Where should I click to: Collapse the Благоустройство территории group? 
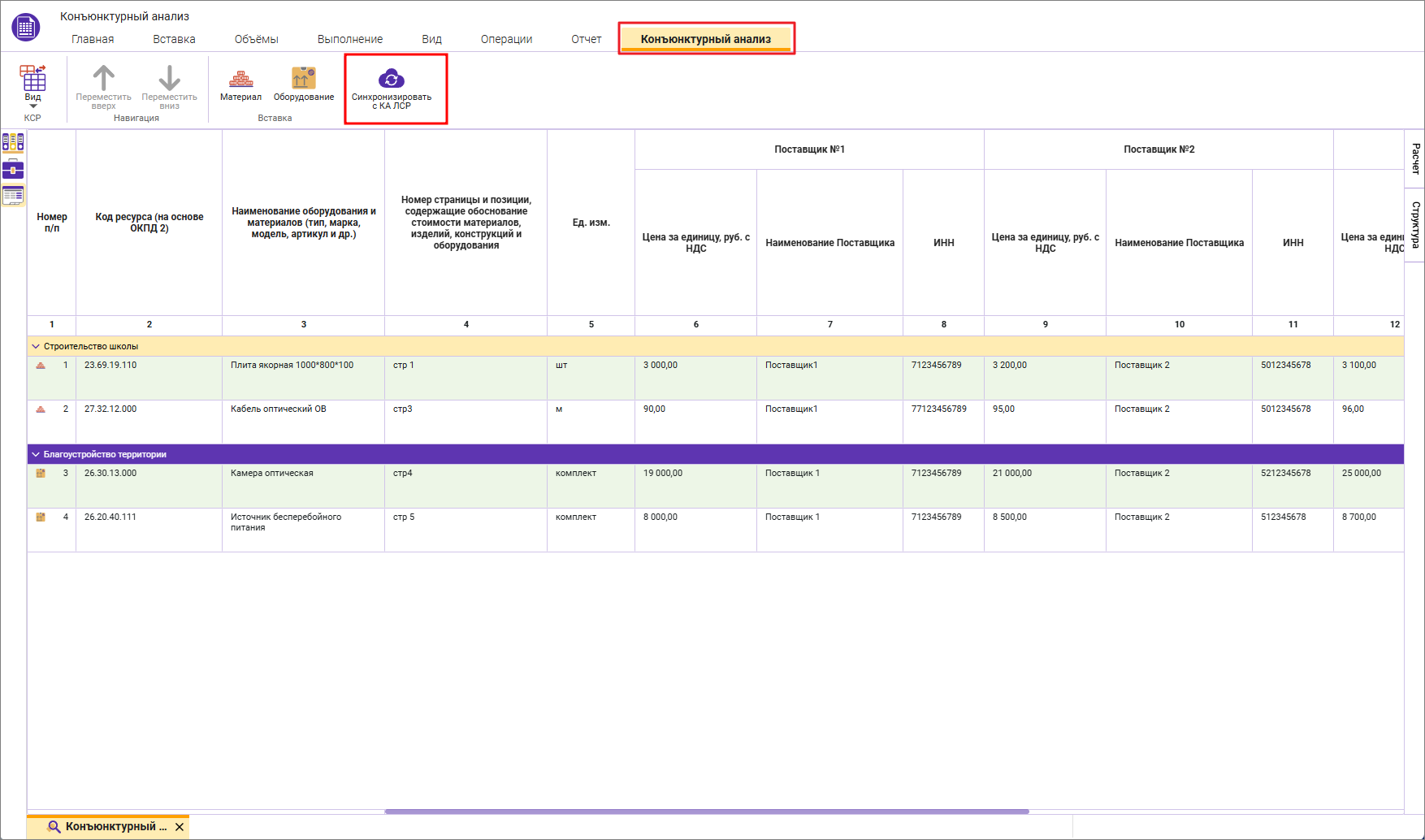coord(36,454)
